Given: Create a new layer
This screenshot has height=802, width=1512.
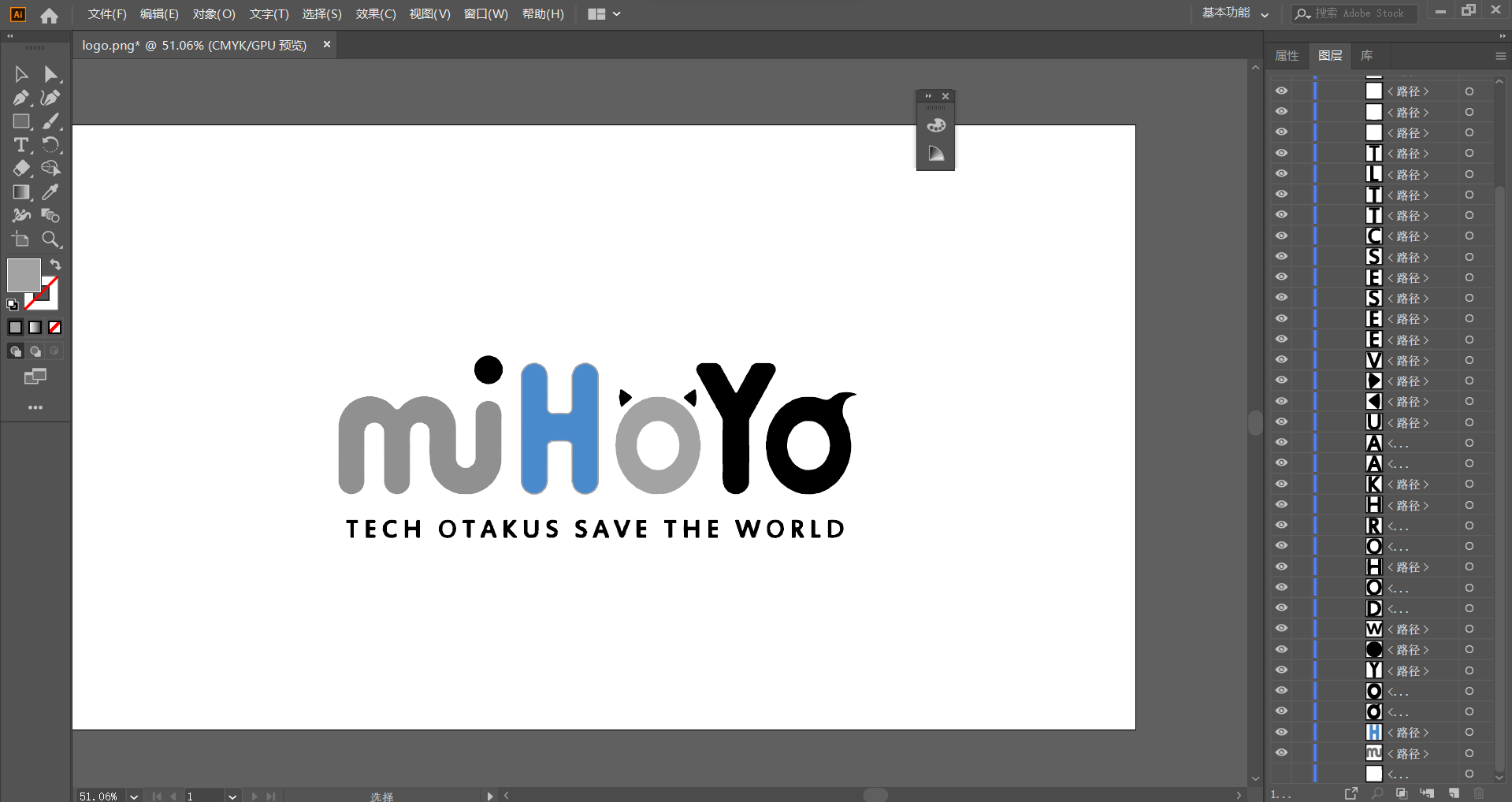Looking at the screenshot, I should click(x=1454, y=793).
